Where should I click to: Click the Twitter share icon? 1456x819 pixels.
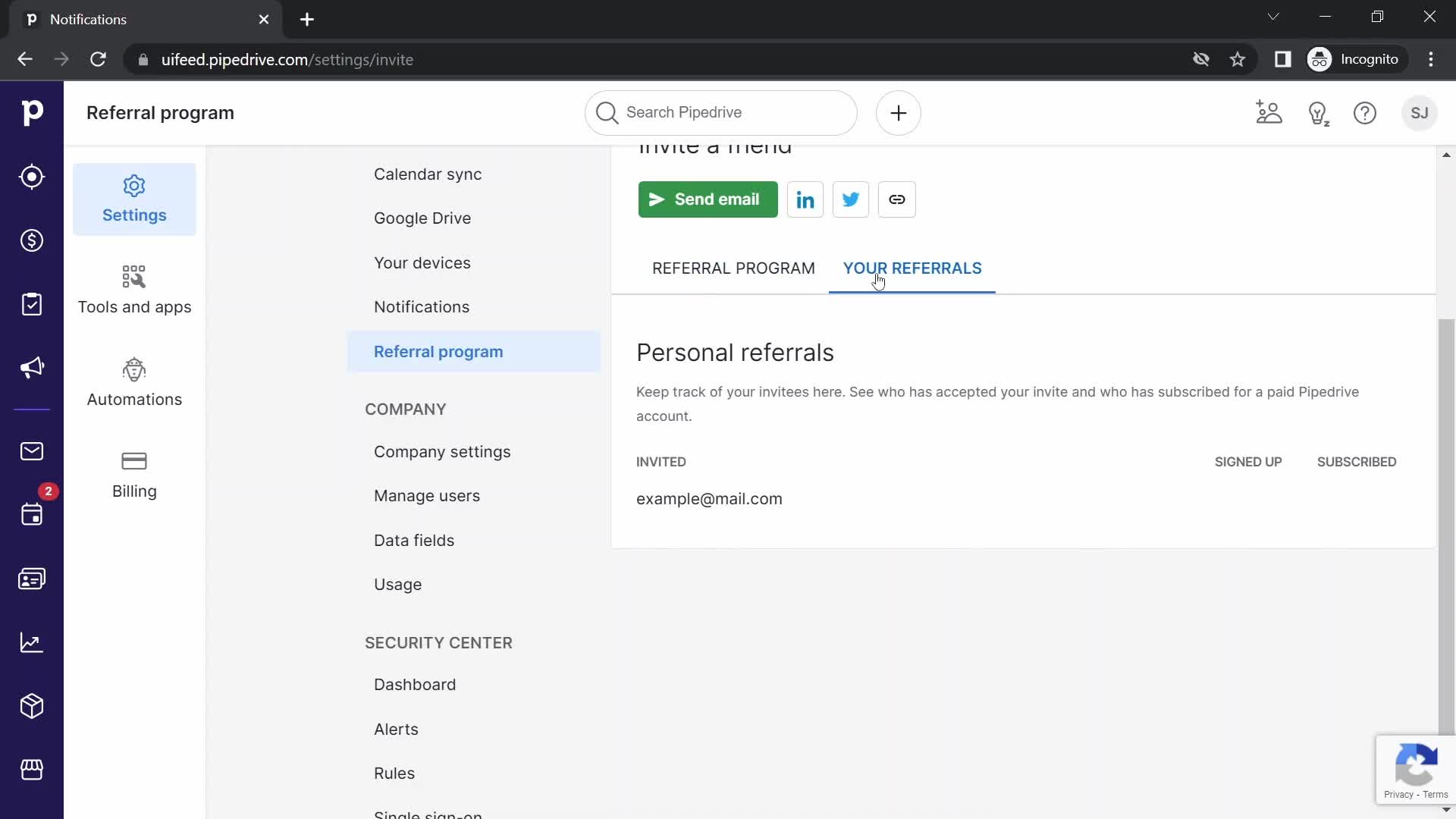point(852,199)
